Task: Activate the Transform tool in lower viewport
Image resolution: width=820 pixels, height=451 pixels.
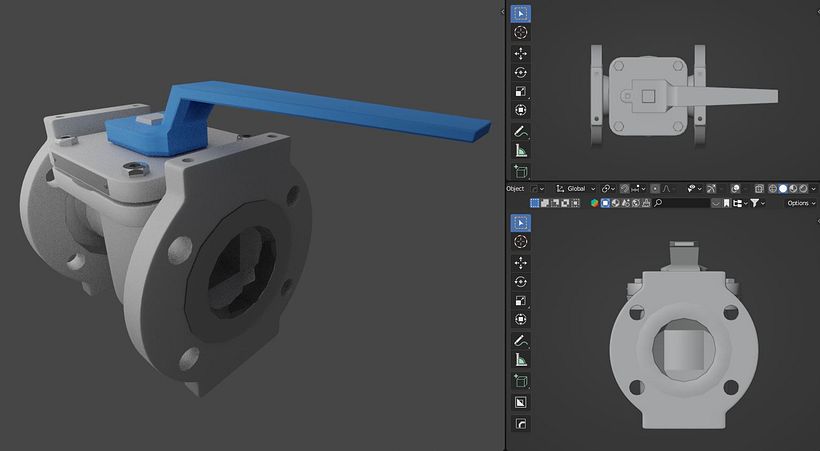Action: tap(520, 319)
